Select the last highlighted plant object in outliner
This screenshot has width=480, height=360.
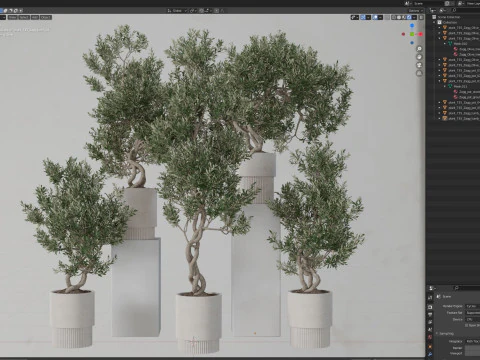tap(461, 118)
